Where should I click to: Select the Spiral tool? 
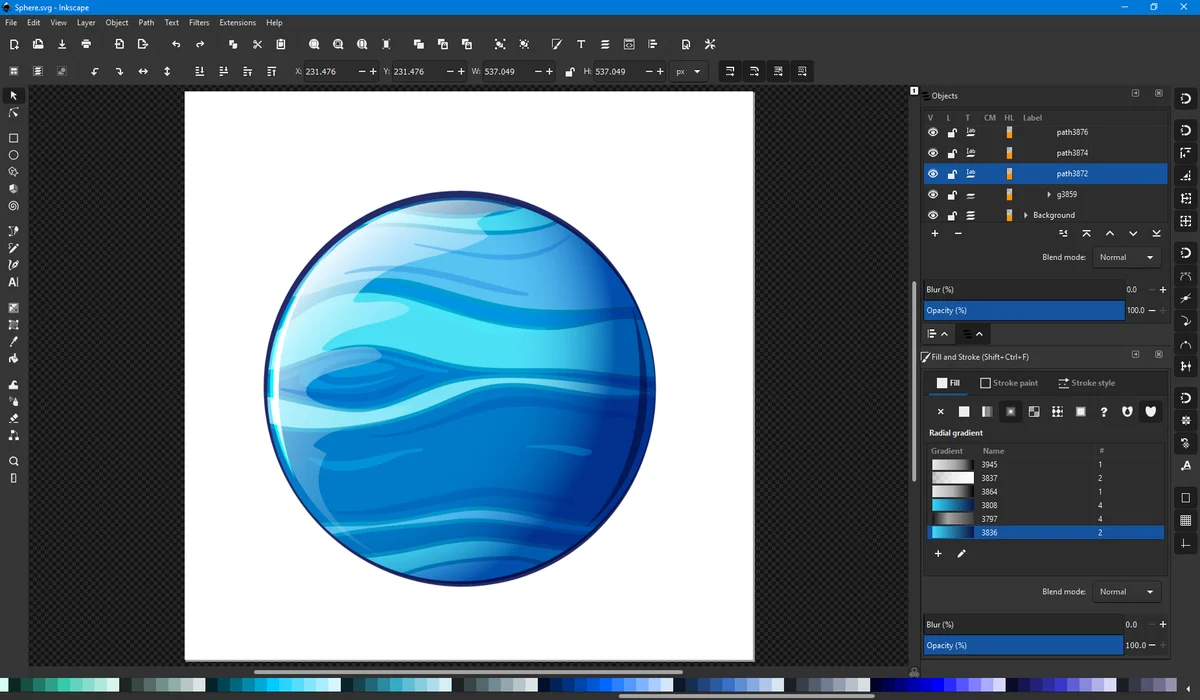point(14,206)
